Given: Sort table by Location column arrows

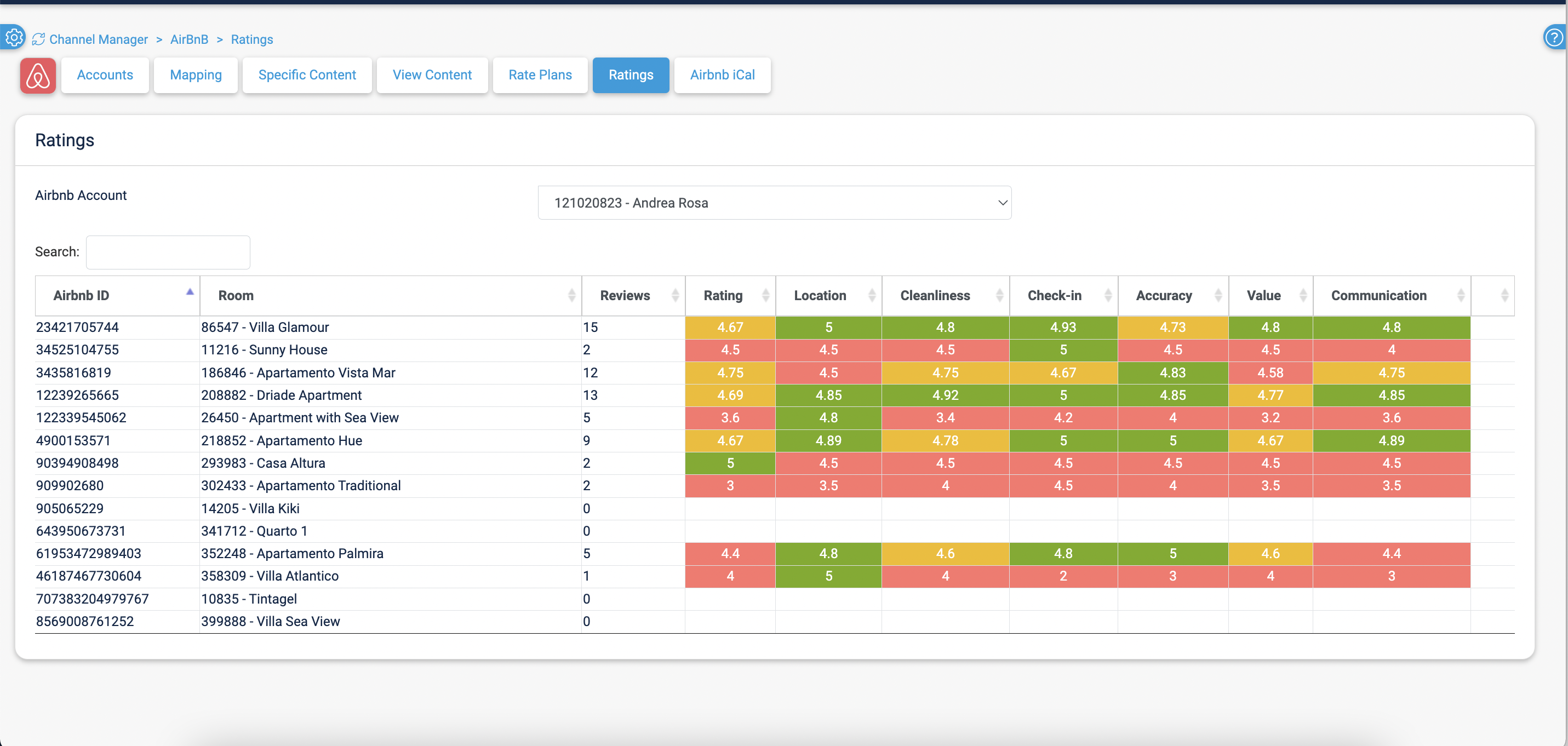Looking at the screenshot, I should pos(872,296).
